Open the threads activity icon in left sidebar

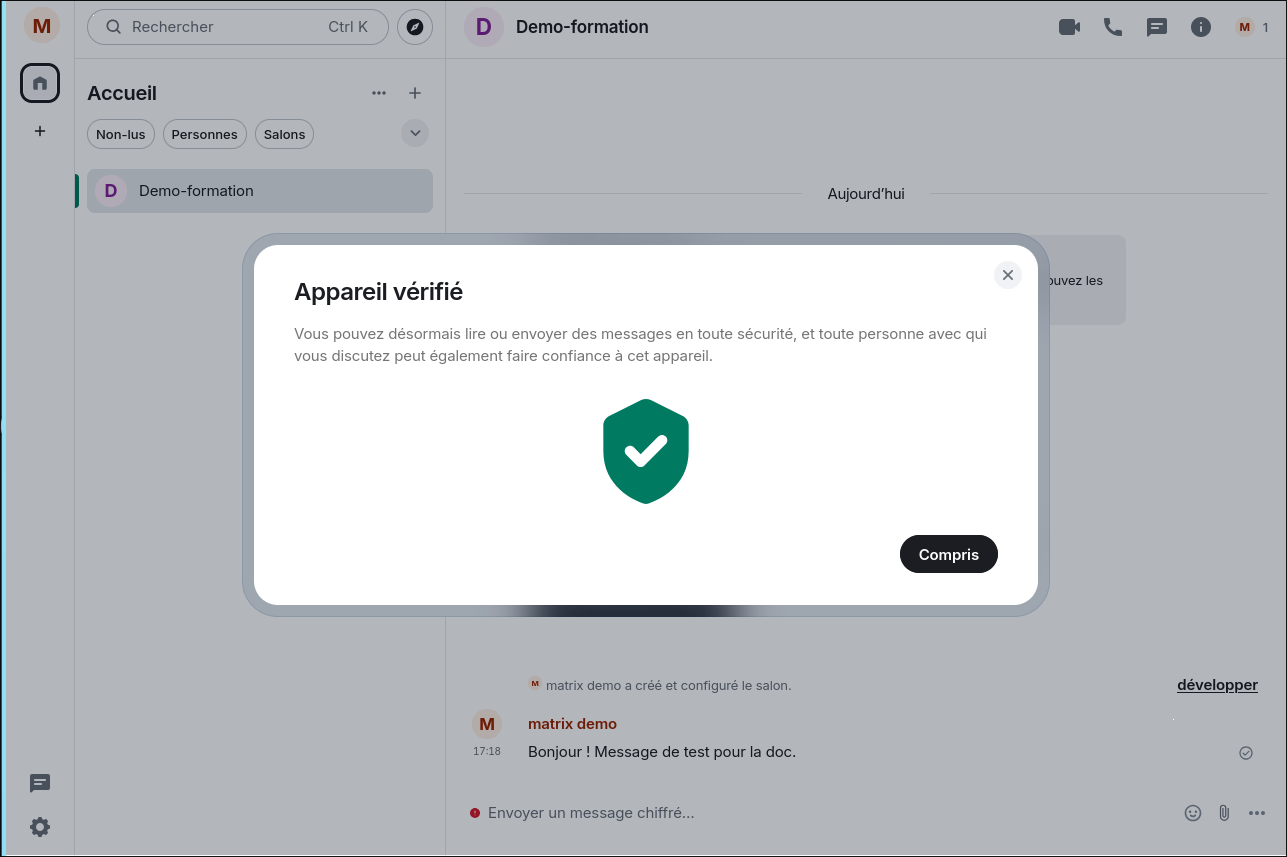pos(40,783)
